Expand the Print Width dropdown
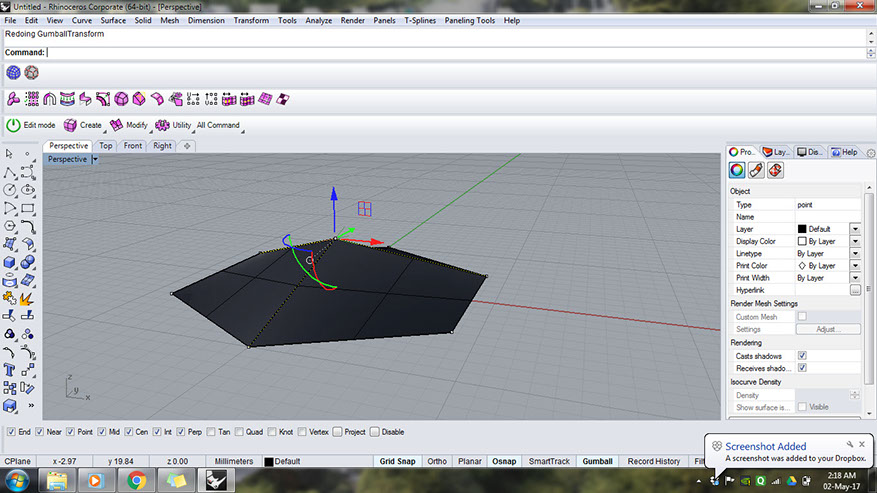877x493 pixels. click(x=855, y=278)
